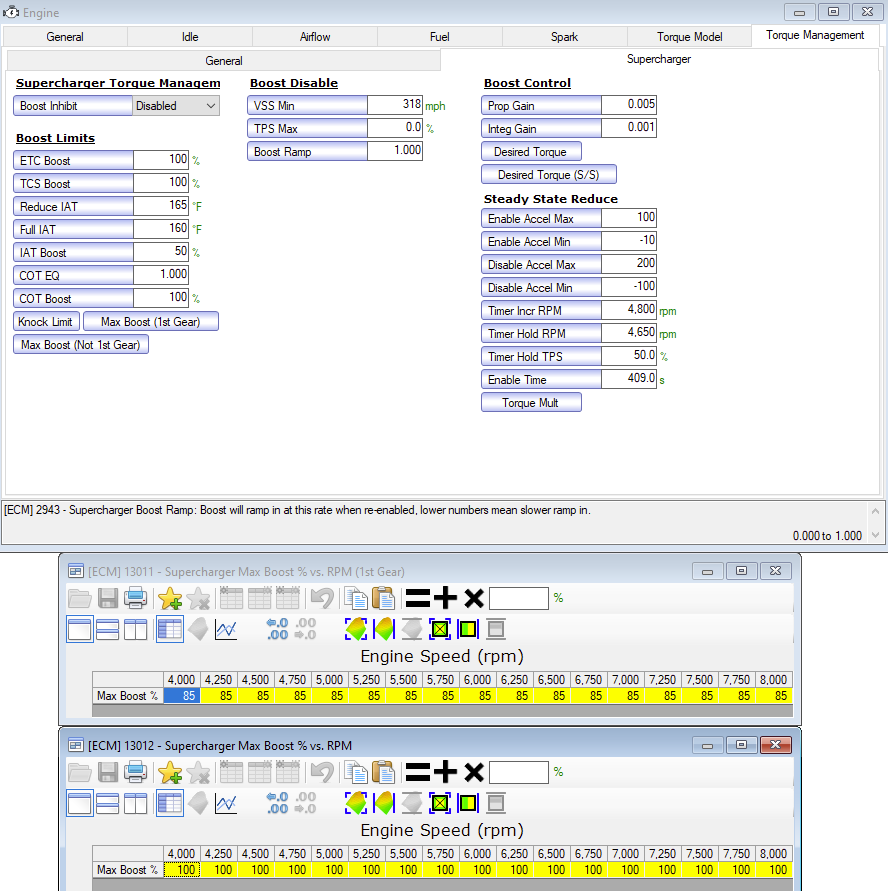The width and height of the screenshot is (888, 891).
Task: Click save icon in the 13012 table toolbar
Action: pos(107,772)
